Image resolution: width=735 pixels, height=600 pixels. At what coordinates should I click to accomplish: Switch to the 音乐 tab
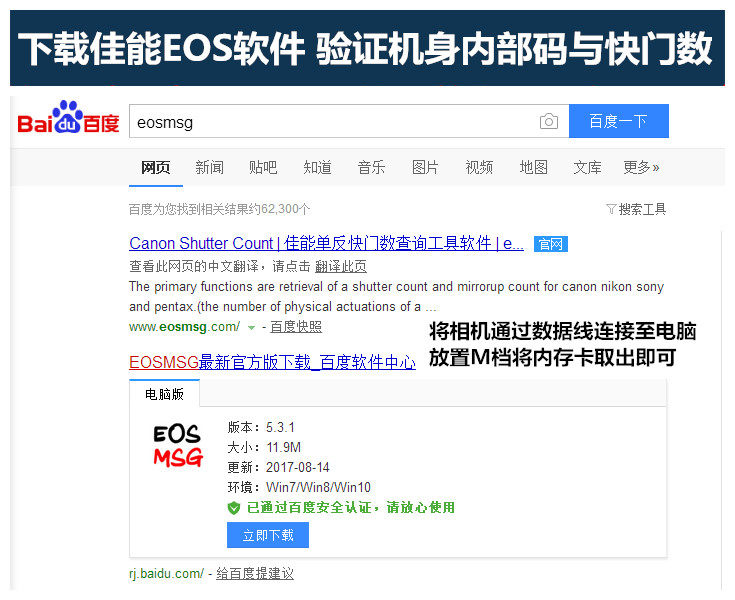[371, 167]
